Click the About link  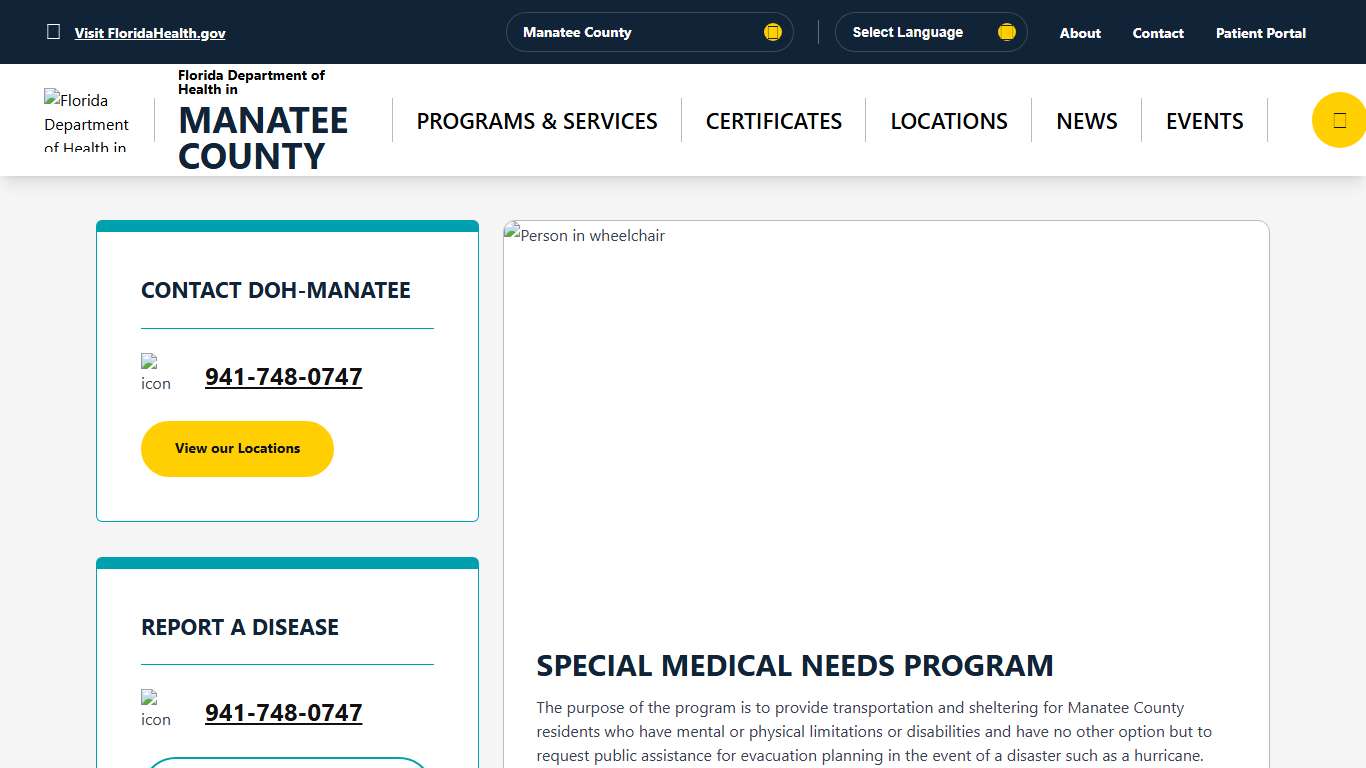1079,33
